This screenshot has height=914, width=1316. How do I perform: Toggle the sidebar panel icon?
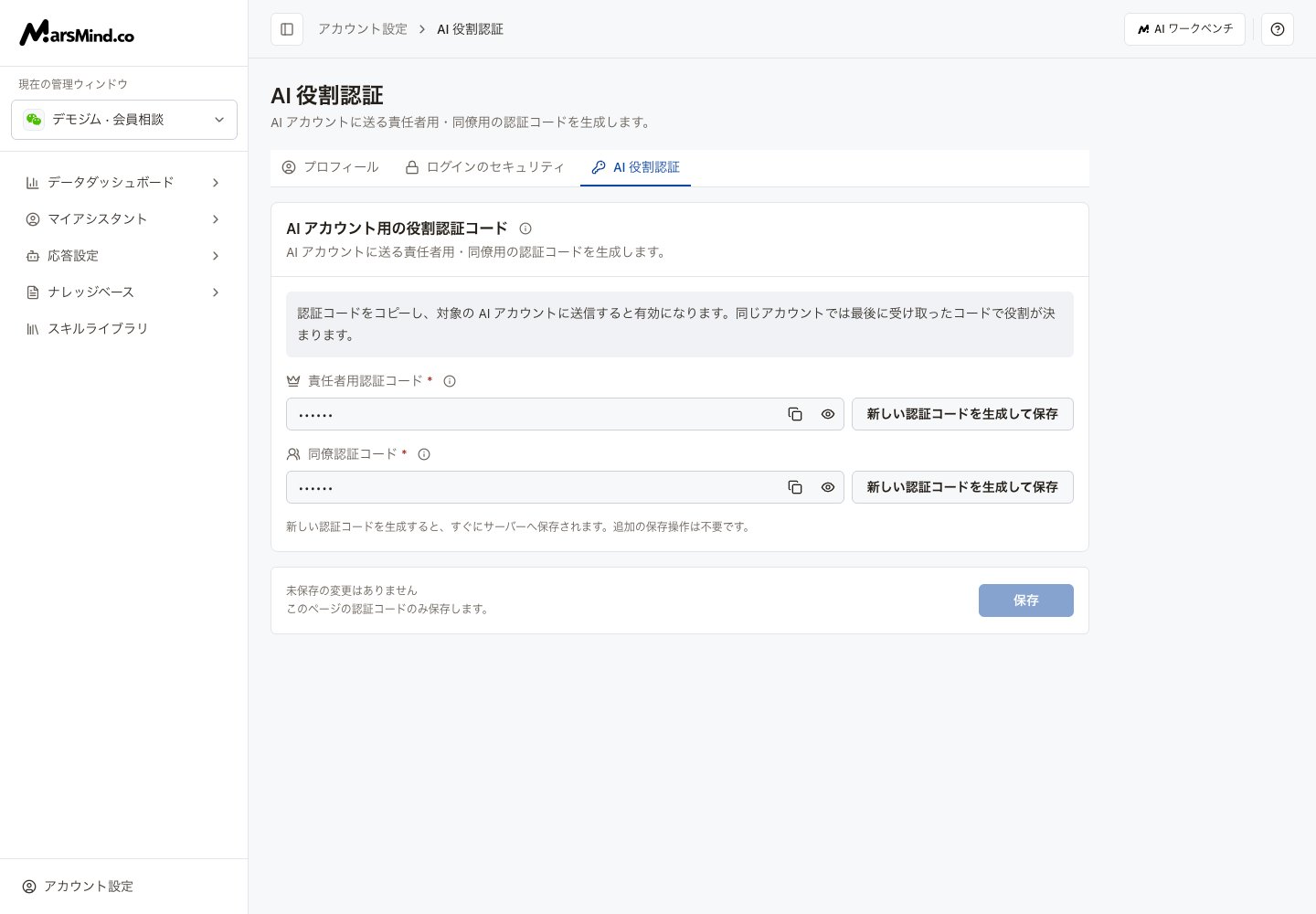point(287,29)
